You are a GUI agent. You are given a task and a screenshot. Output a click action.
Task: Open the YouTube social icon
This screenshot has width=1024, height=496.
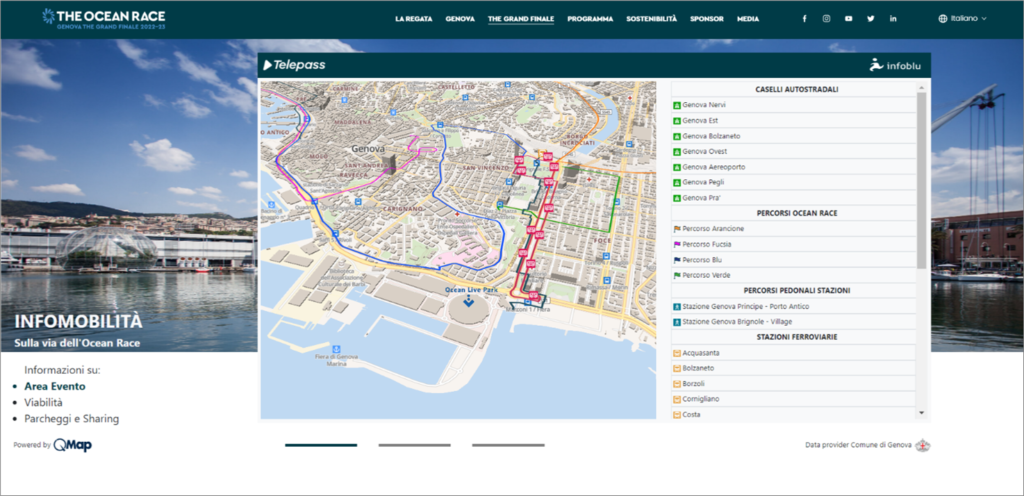click(x=848, y=19)
